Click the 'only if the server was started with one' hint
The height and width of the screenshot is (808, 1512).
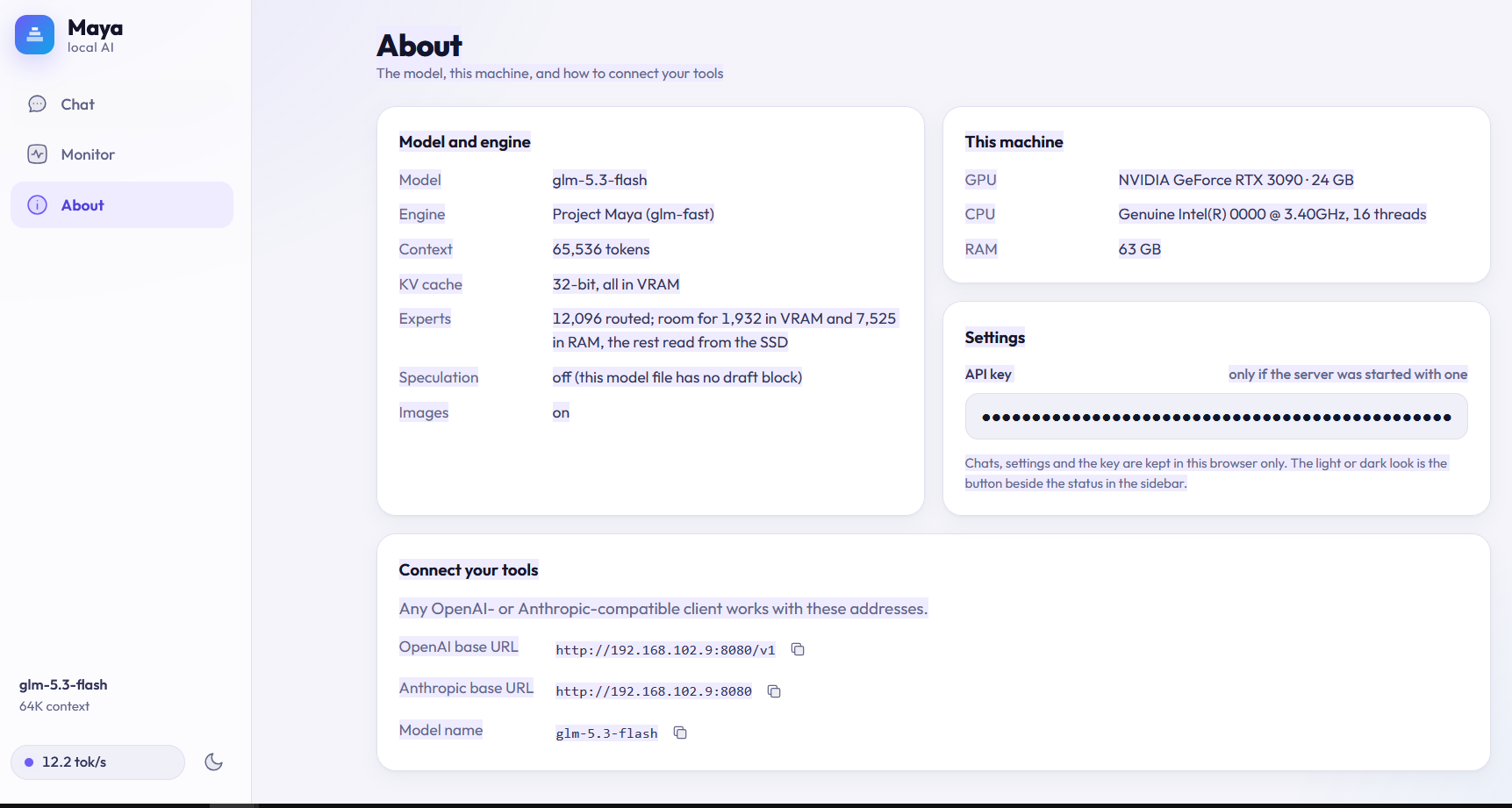pyautogui.click(x=1348, y=375)
